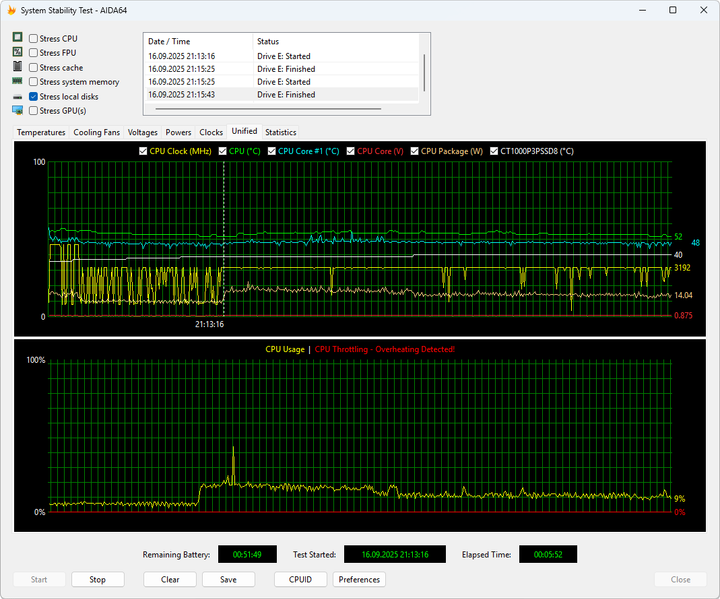720x599 pixels.
Task: Click the log list horizontal scrollbar
Action: 268,109
